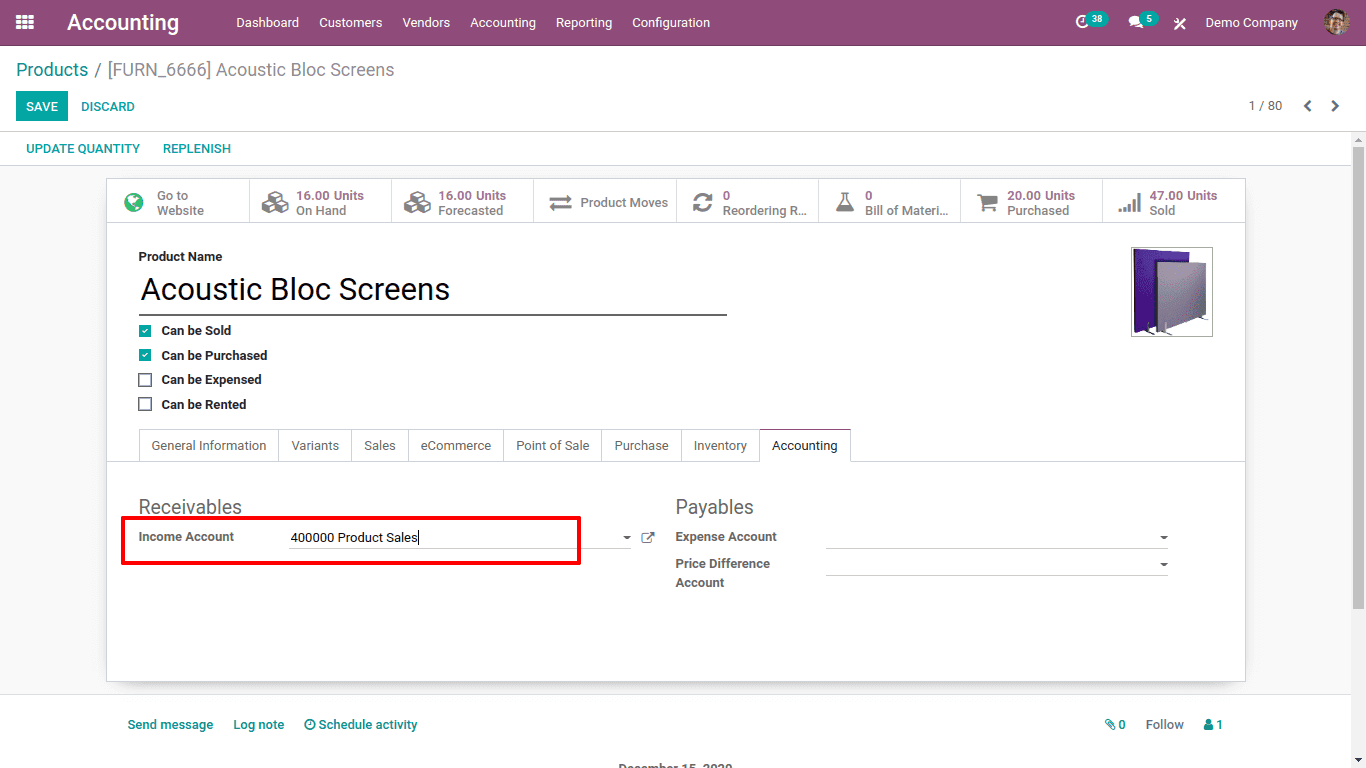Open the Dashboard menu
The image size is (1366, 768).
coord(267,22)
